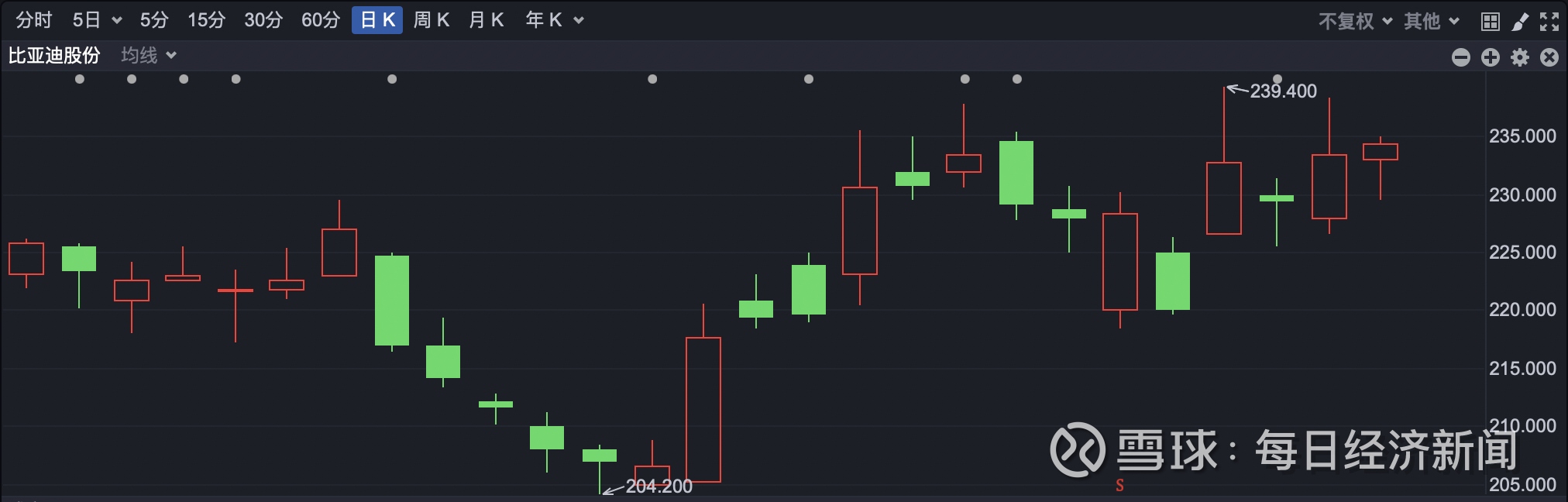The width and height of the screenshot is (1568, 502).
Task: Choose the 15分 interval
Action: pos(206,20)
